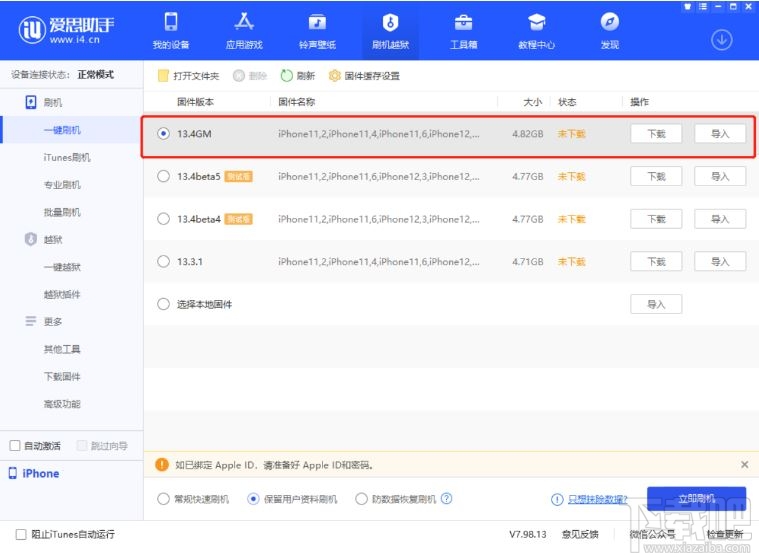
Task: Import firmware for 13.4GM row
Action: [x=720, y=134]
